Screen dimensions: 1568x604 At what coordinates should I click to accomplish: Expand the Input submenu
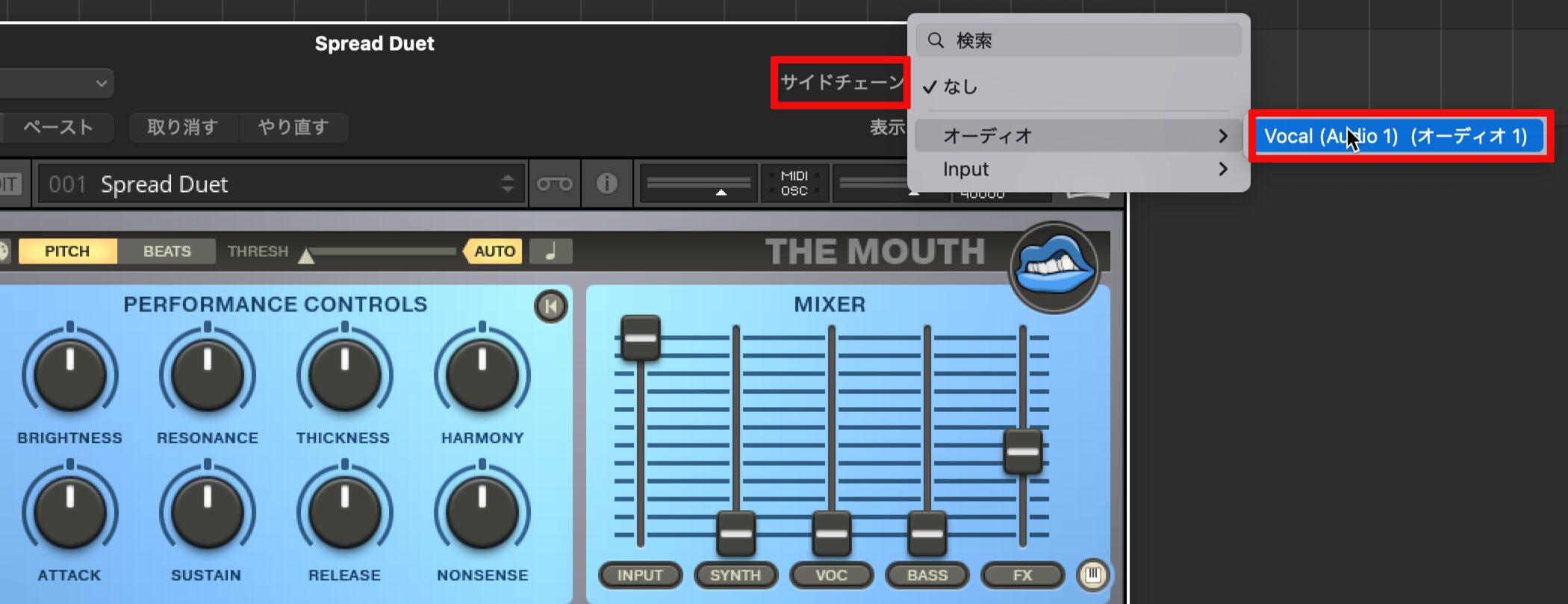1079,169
